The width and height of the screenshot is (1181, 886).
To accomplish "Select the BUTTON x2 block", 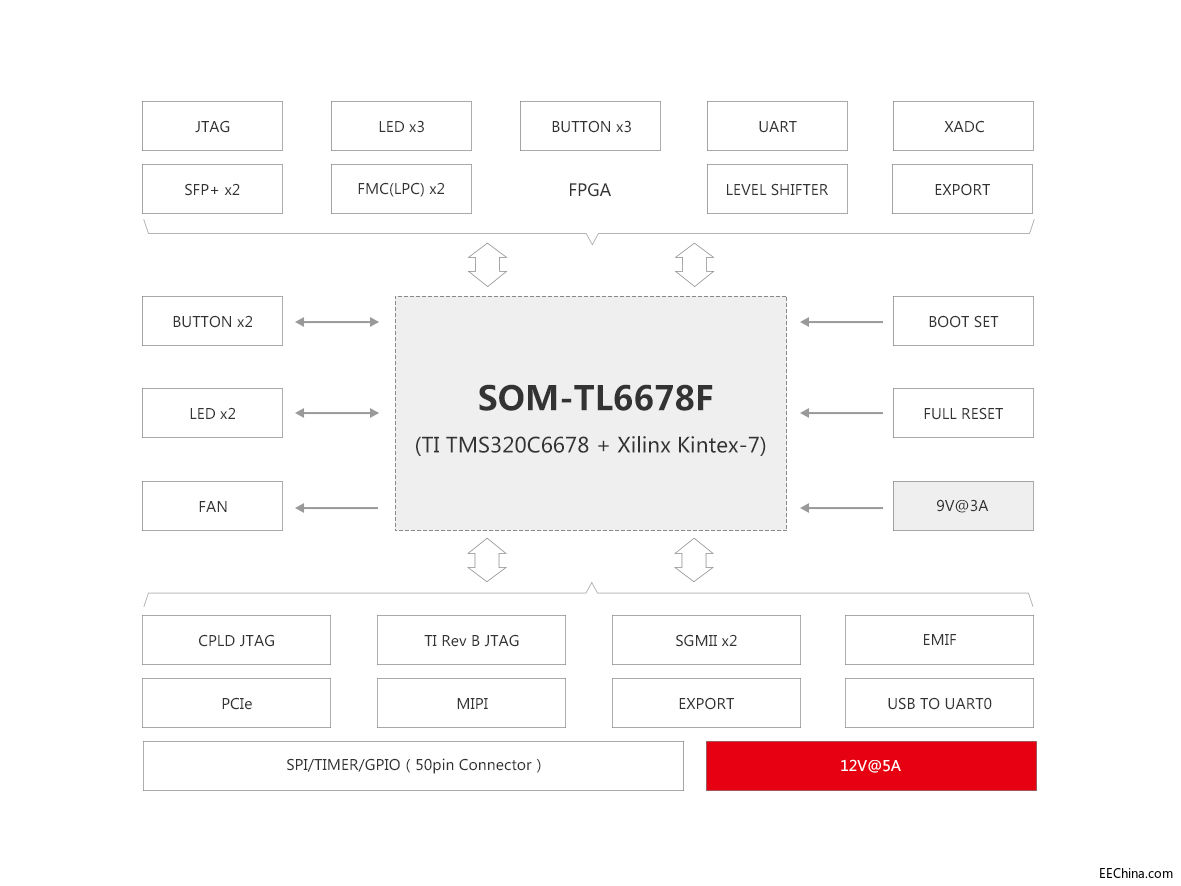I will pos(212,321).
